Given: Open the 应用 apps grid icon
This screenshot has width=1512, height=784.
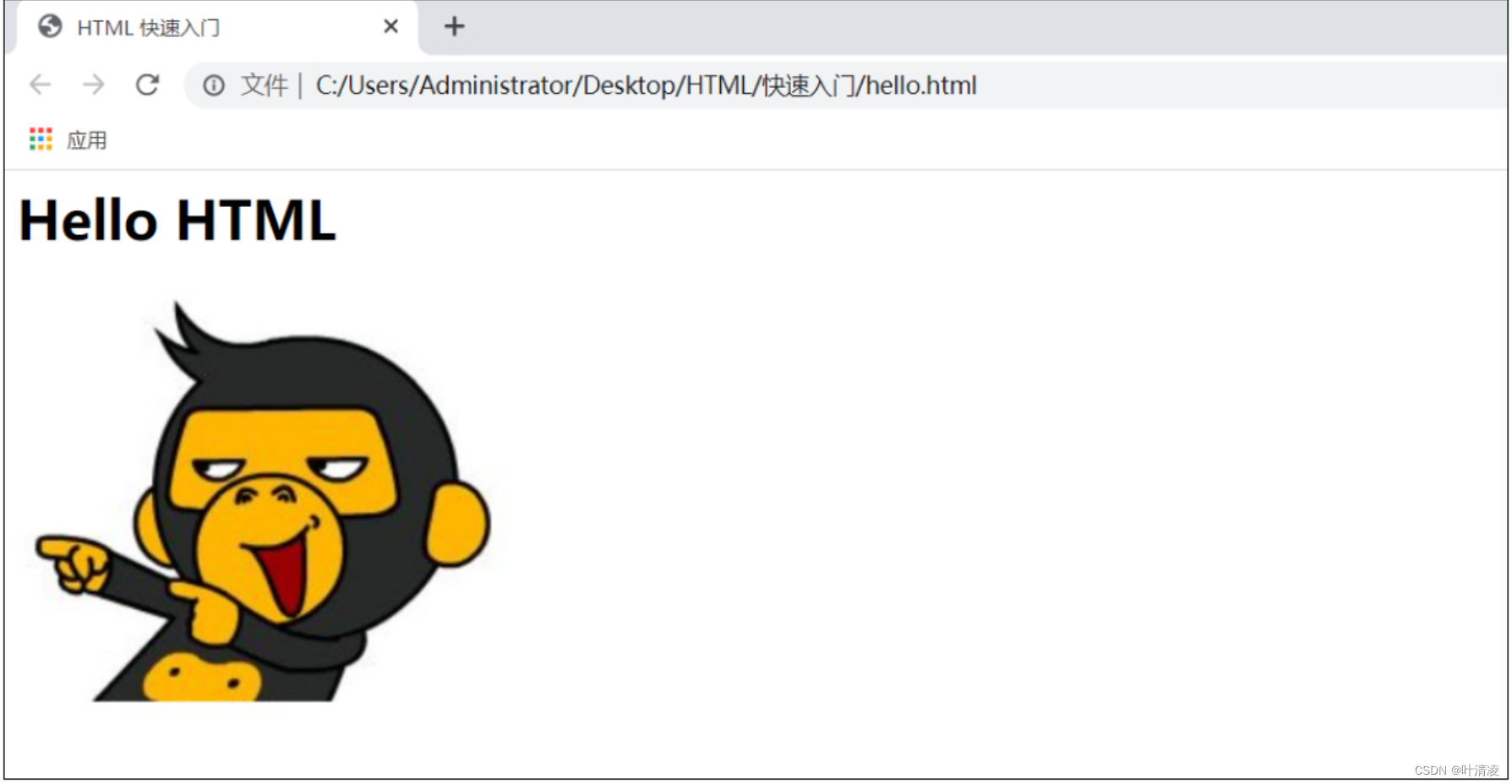Looking at the screenshot, I should pos(40,139).
